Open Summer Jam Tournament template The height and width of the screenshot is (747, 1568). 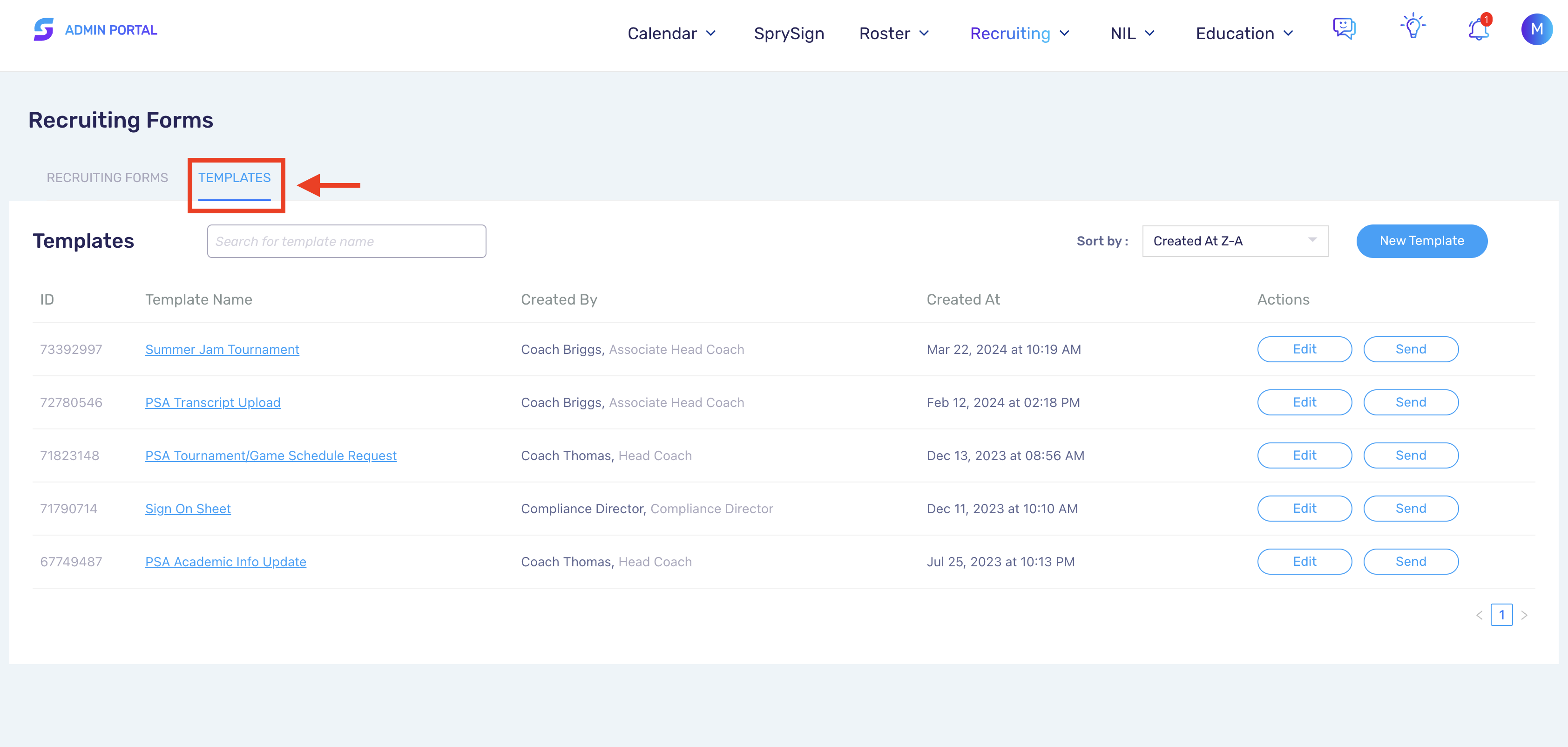[222, 349]
